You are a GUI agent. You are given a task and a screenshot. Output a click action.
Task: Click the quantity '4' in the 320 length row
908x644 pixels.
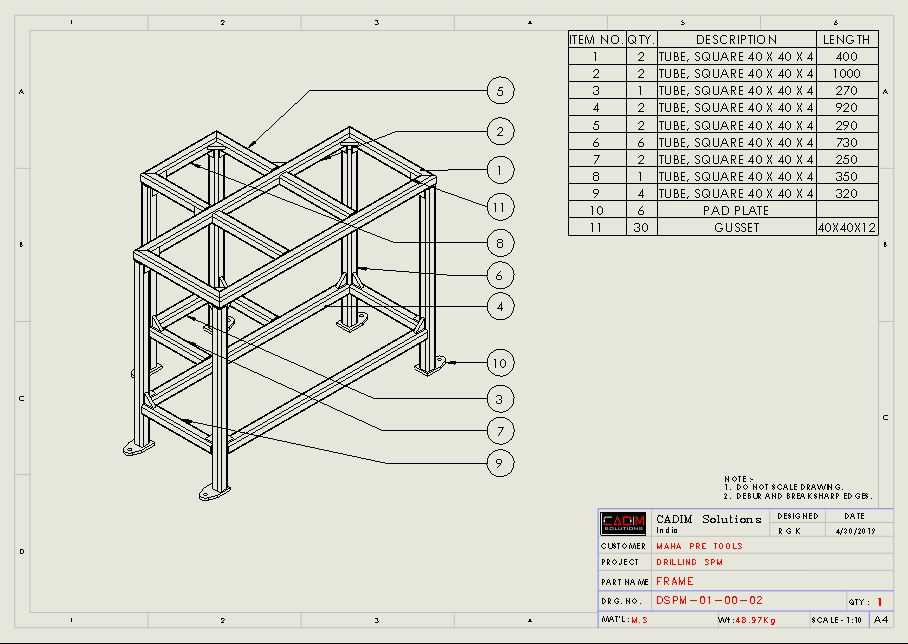tap(641, 193)
